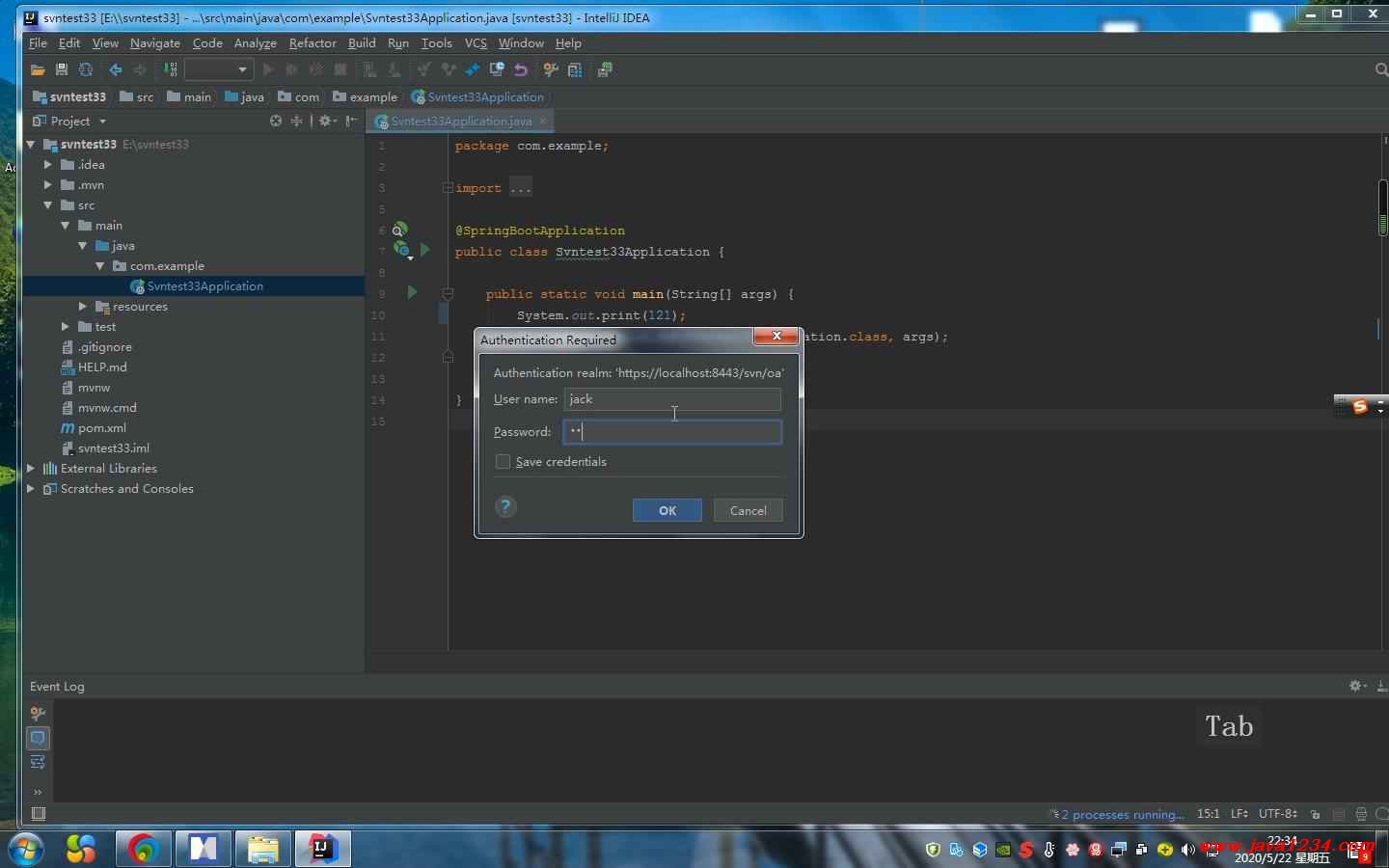Click run gutter icon beside main method
The width and height of the screenshot is (1389, 868).
click(412, 292)
